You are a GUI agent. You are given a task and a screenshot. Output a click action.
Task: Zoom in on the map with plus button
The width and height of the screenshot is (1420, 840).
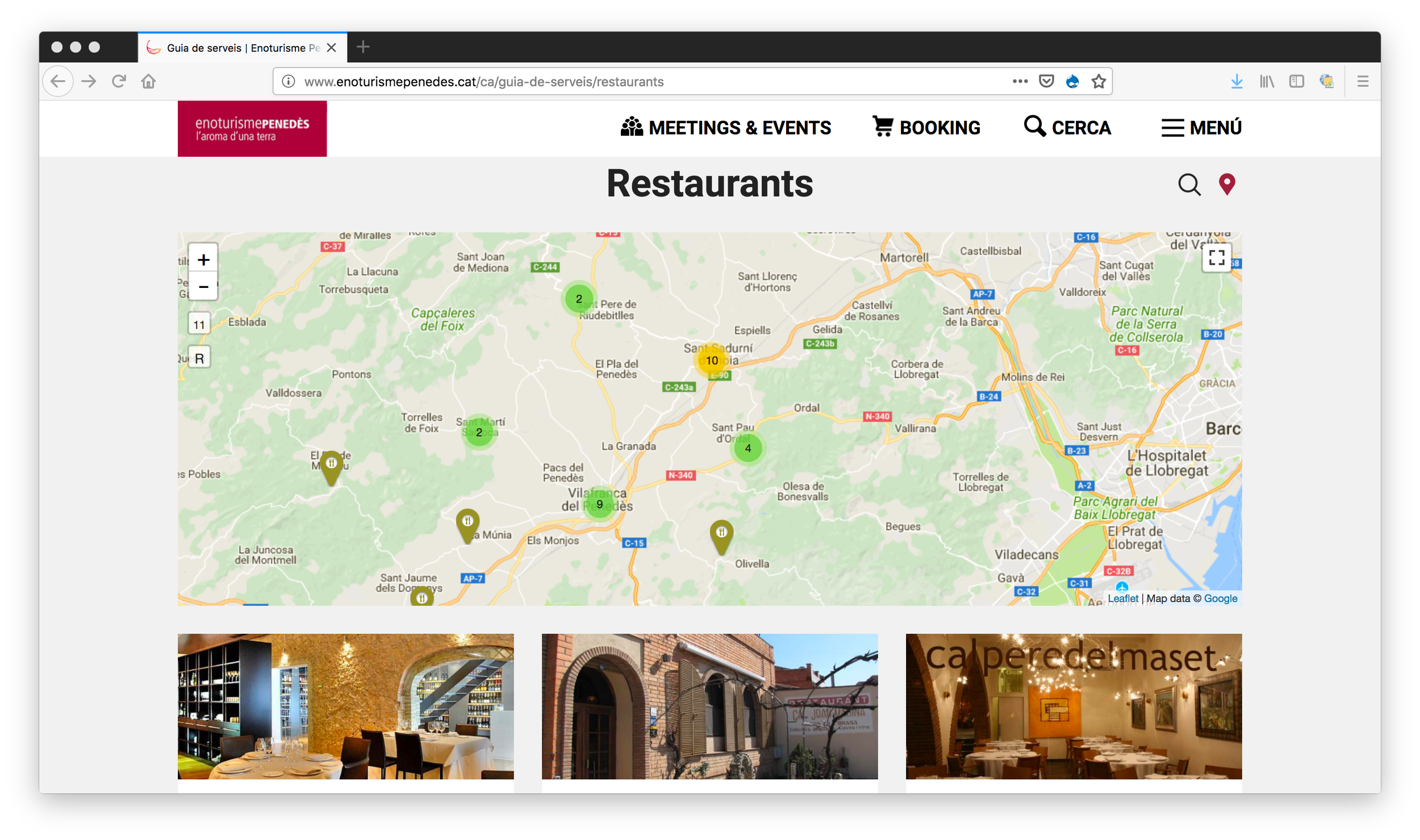203,260
